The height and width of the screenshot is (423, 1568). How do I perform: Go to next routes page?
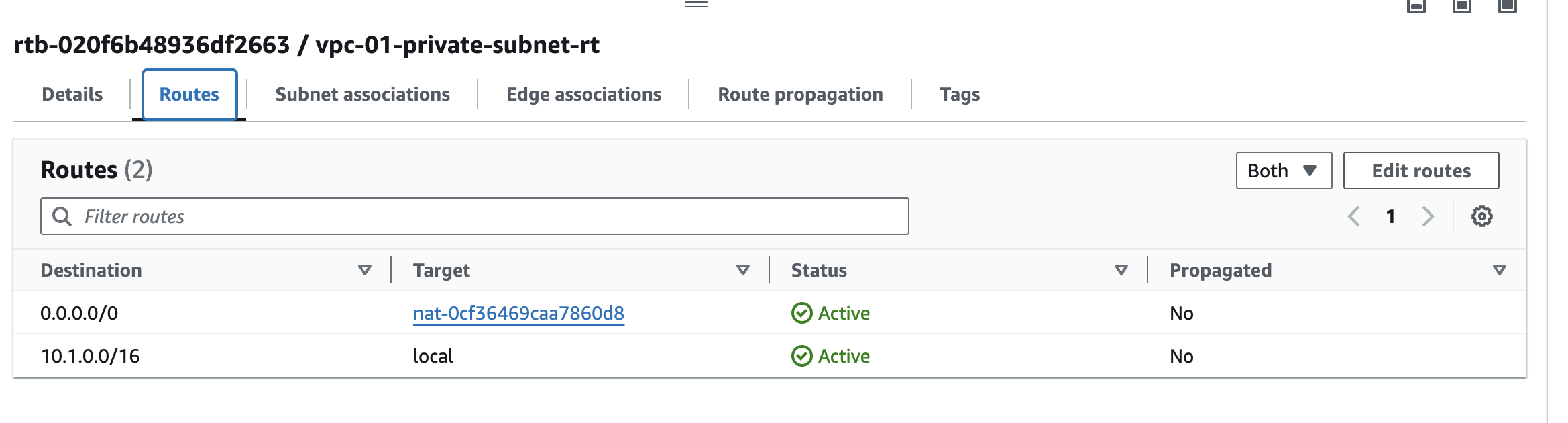[1428, 216]
